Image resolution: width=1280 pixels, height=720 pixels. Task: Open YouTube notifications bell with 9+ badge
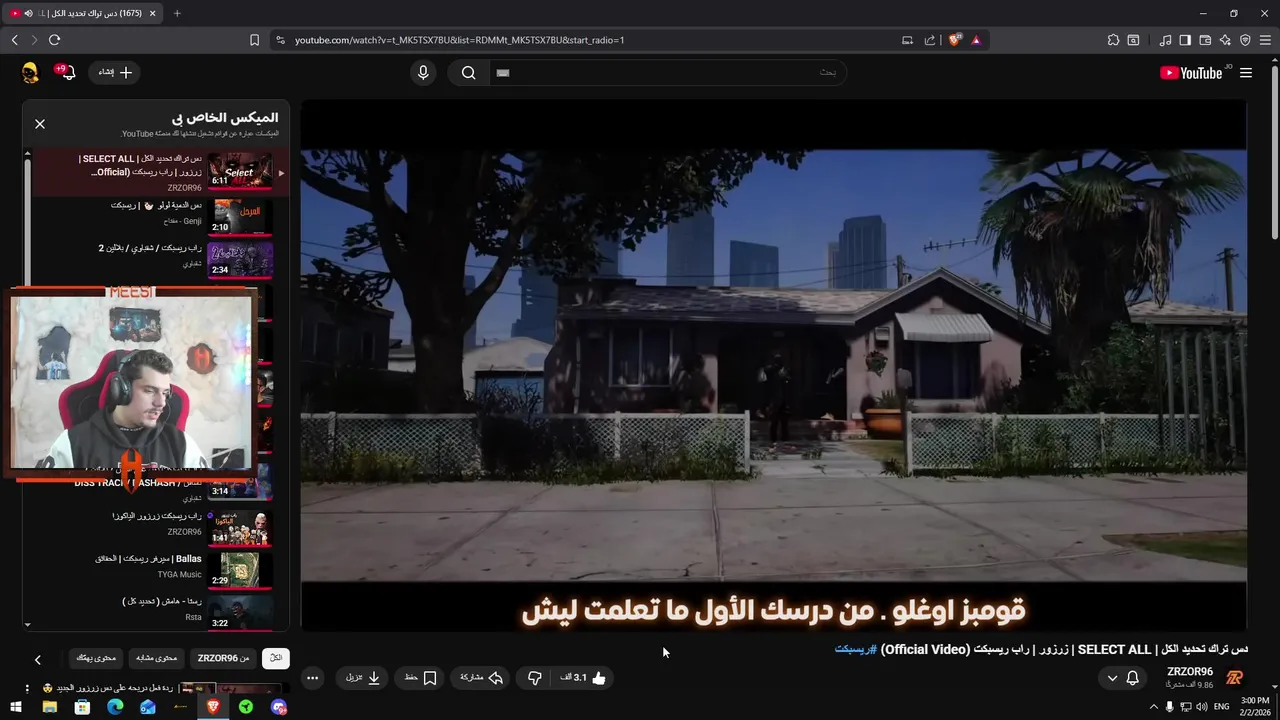[x=66, y=72]
